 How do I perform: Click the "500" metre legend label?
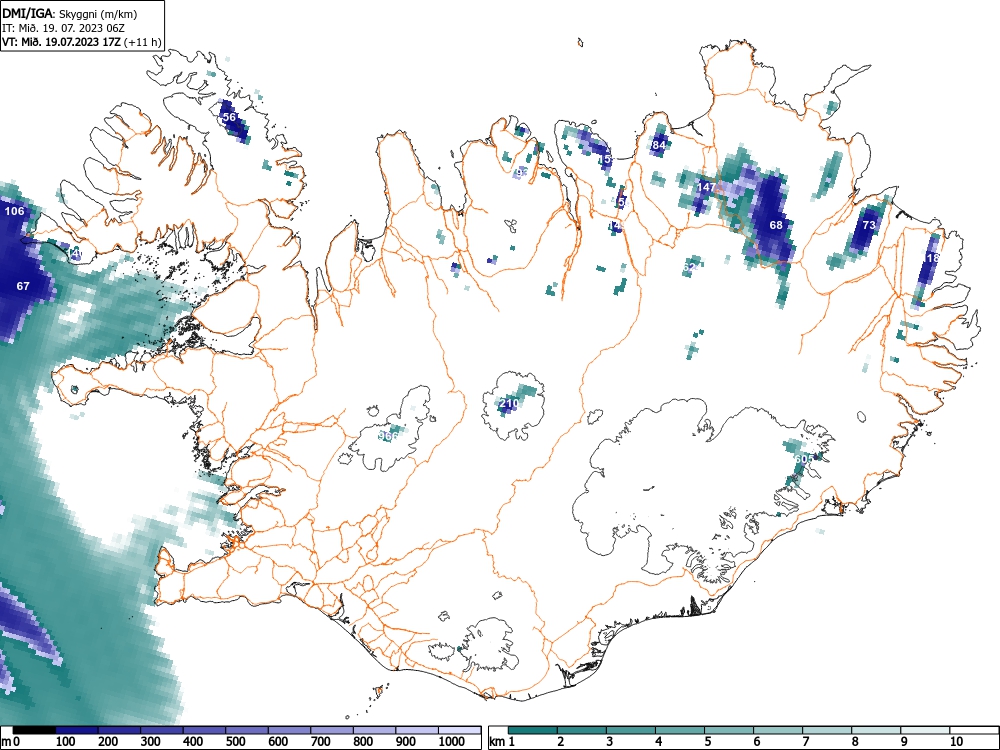(x=235, y=742)
